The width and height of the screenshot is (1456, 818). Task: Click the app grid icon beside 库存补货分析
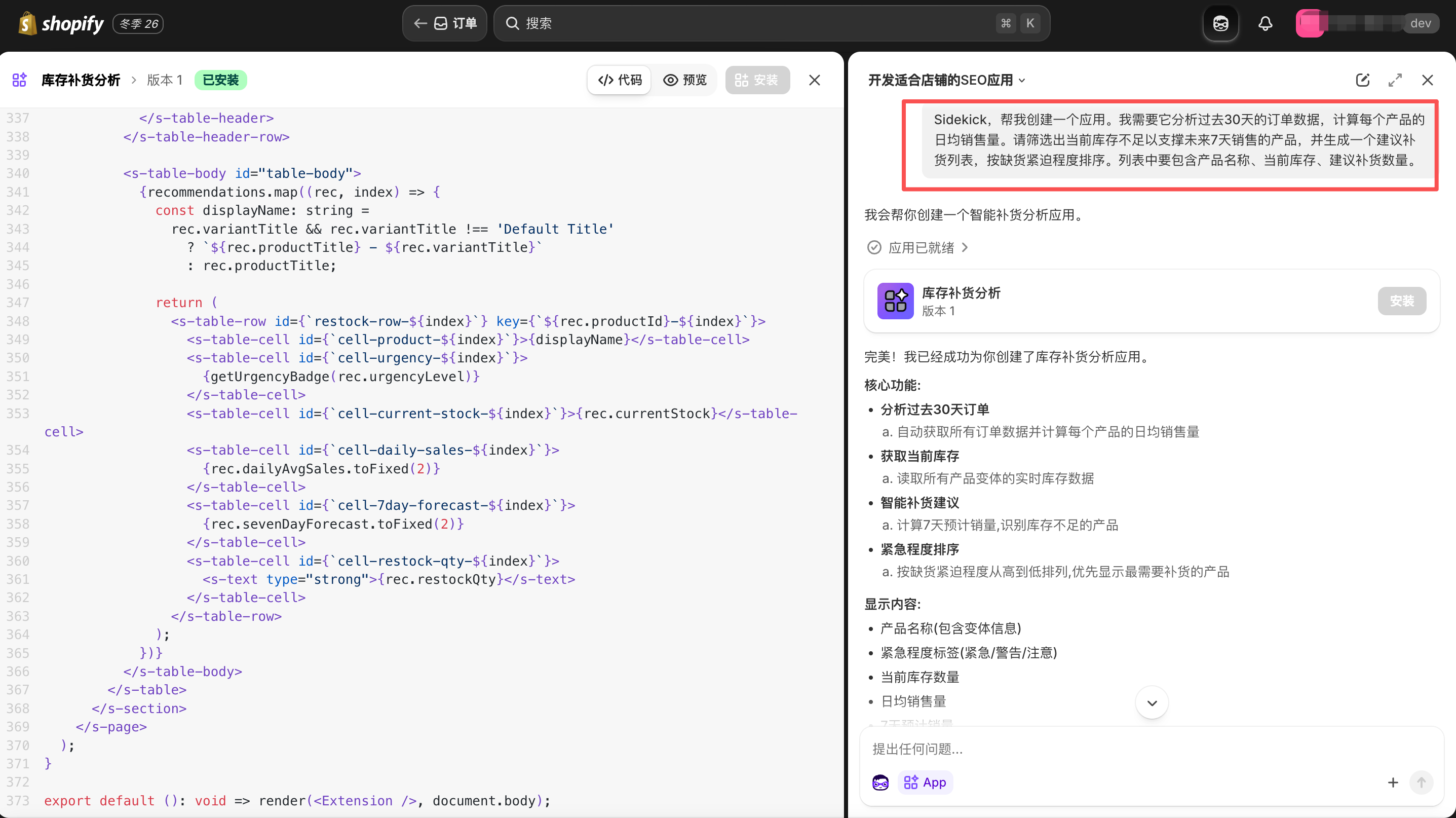(x=20, y=80)
